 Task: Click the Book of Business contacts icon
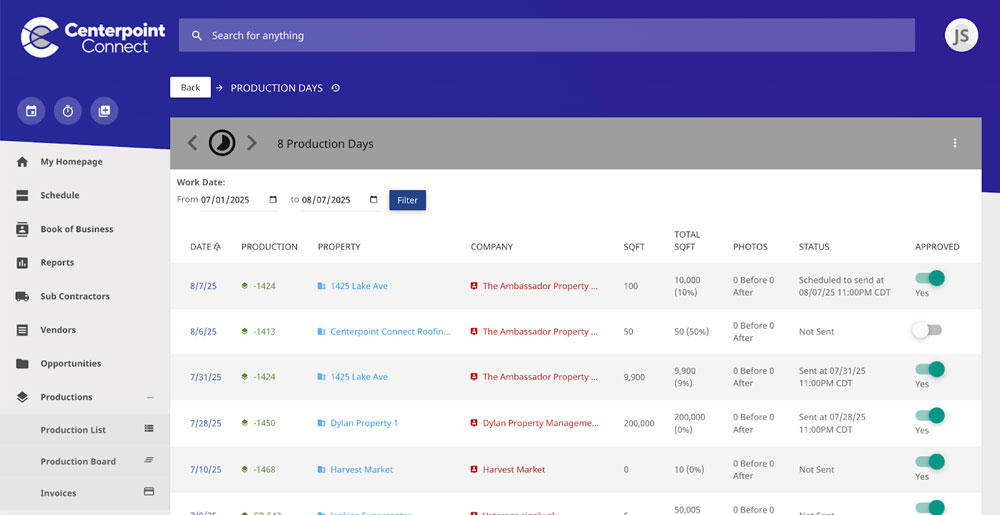pyautogui.click(x=22, y=229)
